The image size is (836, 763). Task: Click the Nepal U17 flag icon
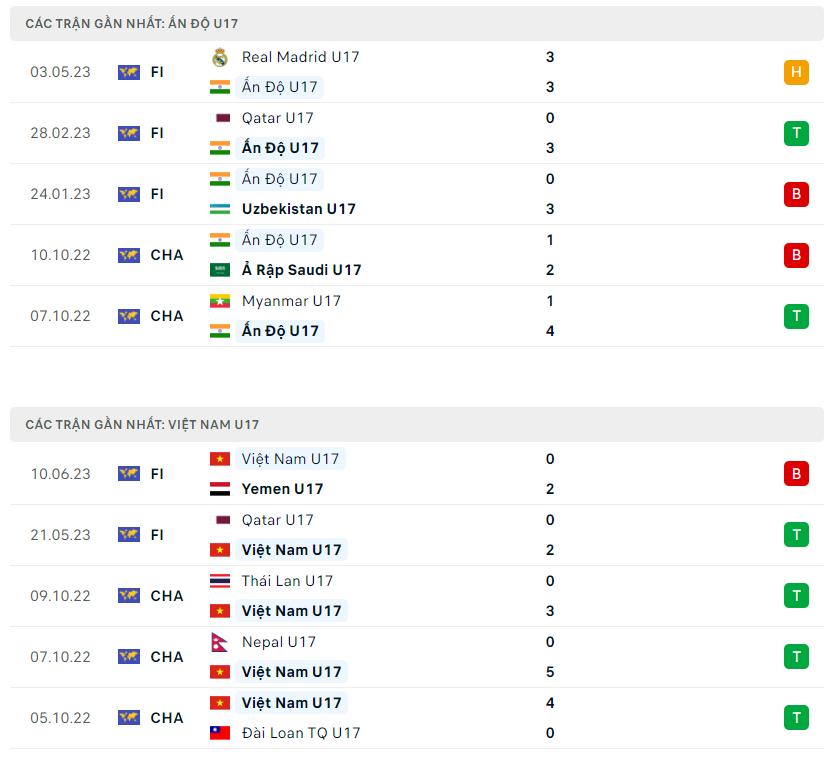point(220,642)
